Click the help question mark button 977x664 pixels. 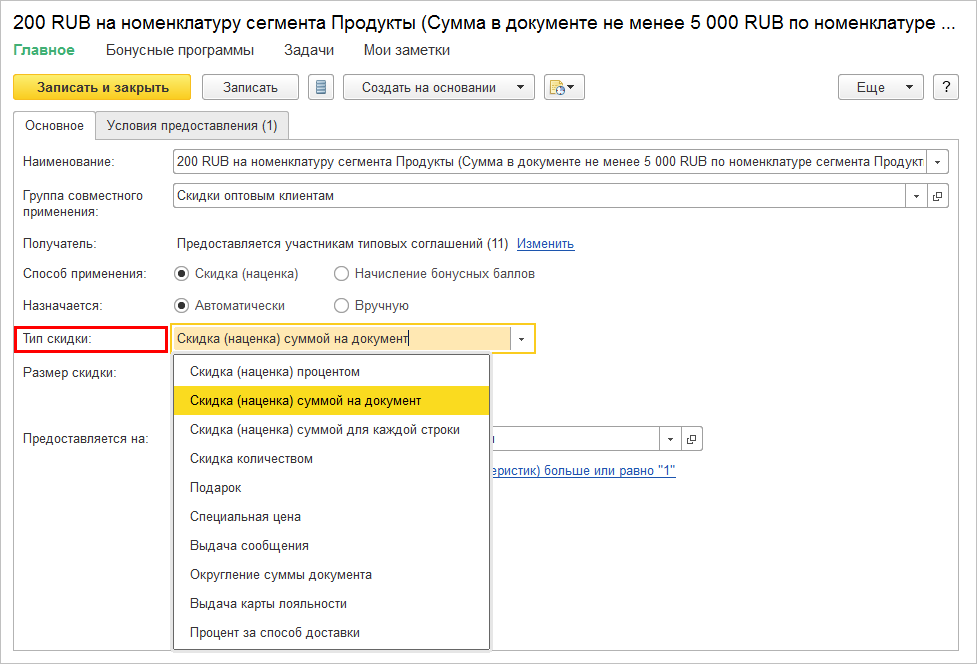click(x=946, y=87)
